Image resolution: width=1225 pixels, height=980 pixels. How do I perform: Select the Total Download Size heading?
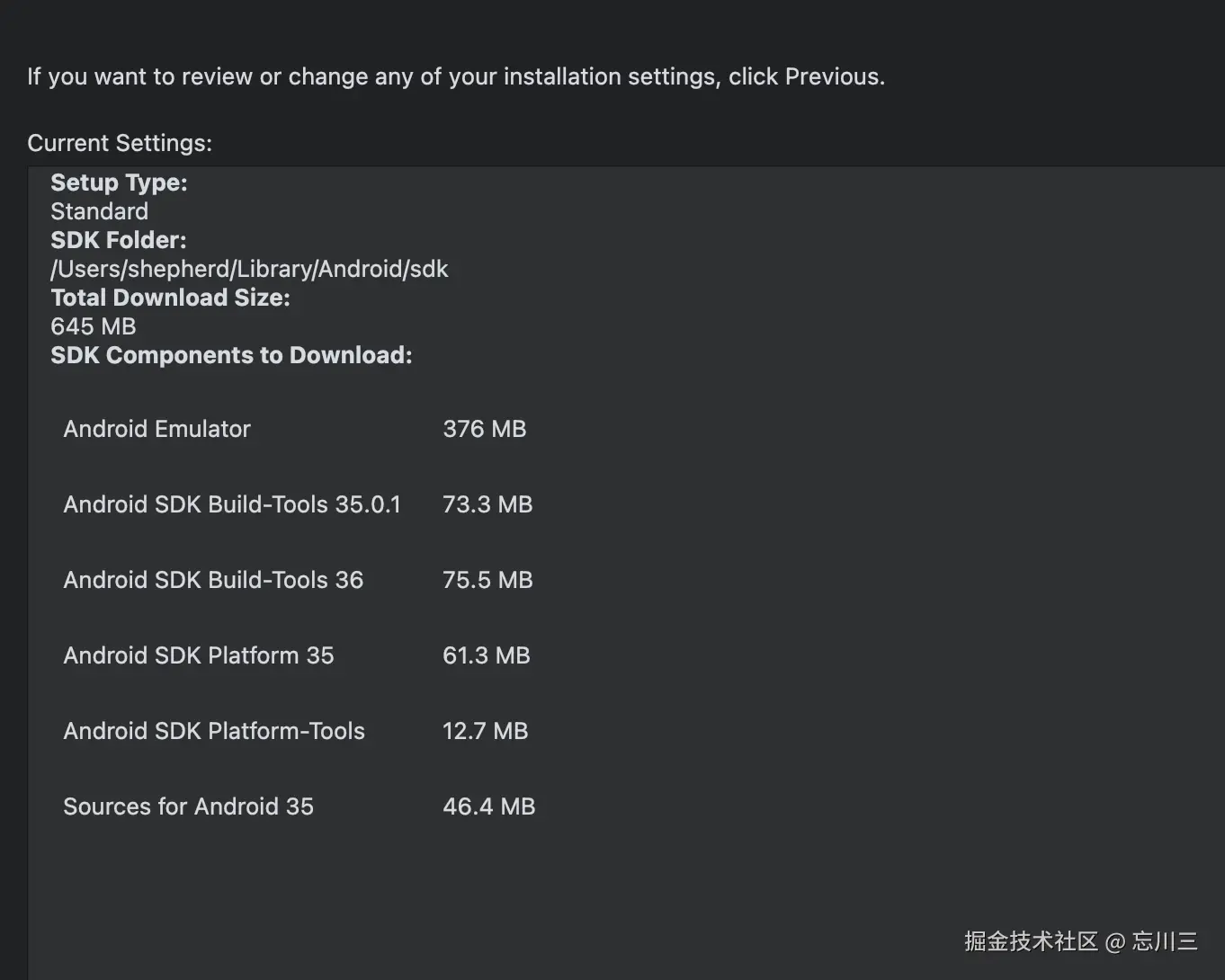point(170,298)
